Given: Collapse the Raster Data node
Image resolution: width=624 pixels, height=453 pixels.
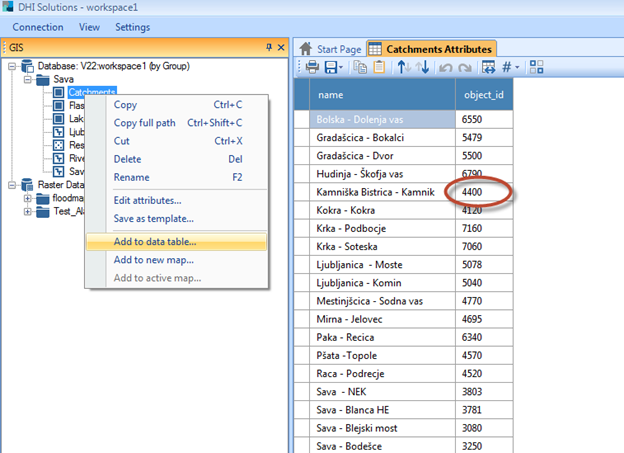Looking at the screenshot, I should pyautogui.click(x=12, y=185).
